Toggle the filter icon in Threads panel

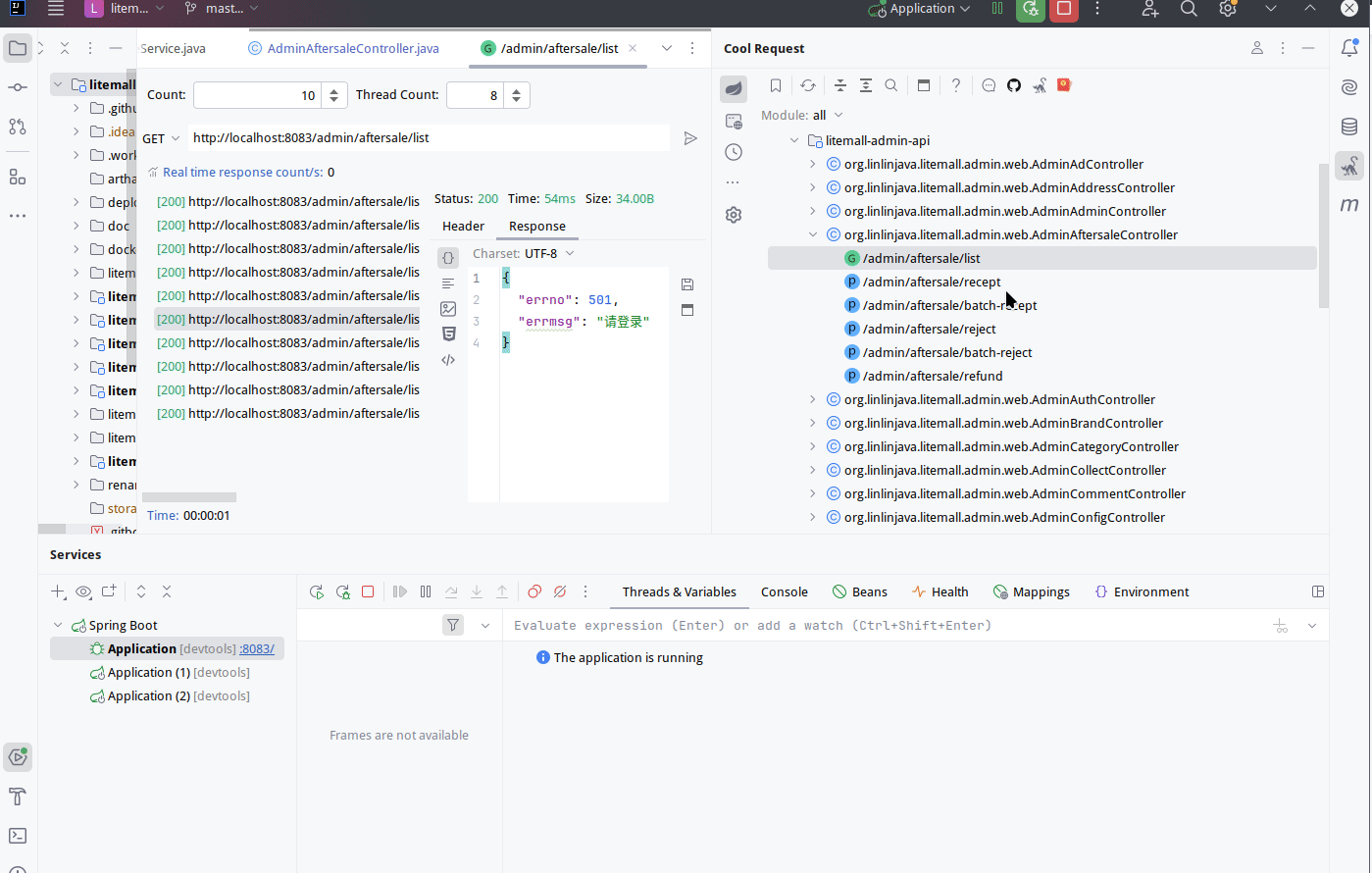pos(453,625)
